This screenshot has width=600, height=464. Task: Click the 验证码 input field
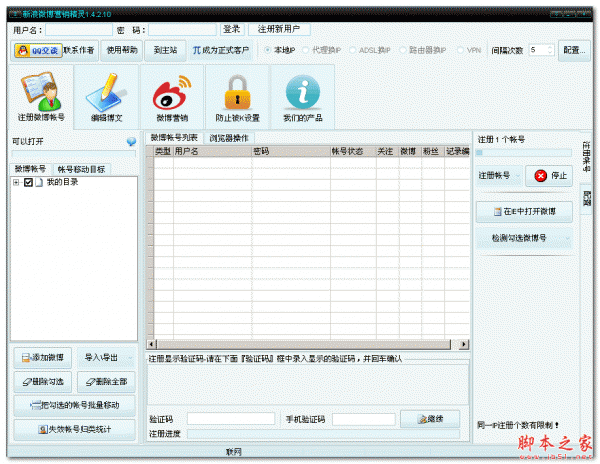click(x=231, y=419)
